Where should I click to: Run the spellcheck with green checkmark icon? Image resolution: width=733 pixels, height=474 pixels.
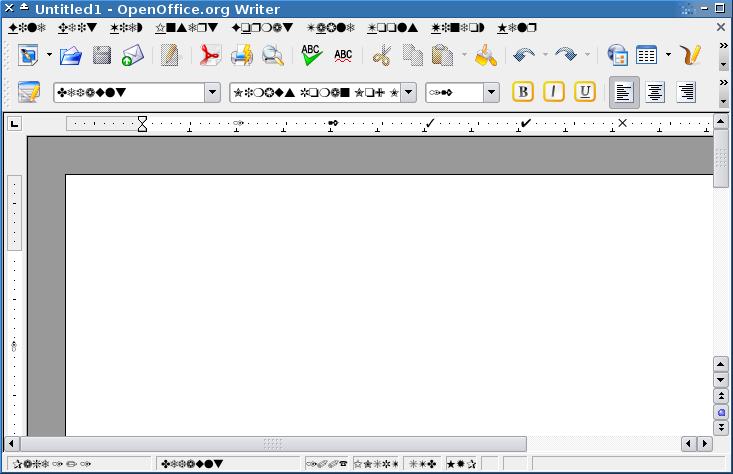click(x=311, y=55)
